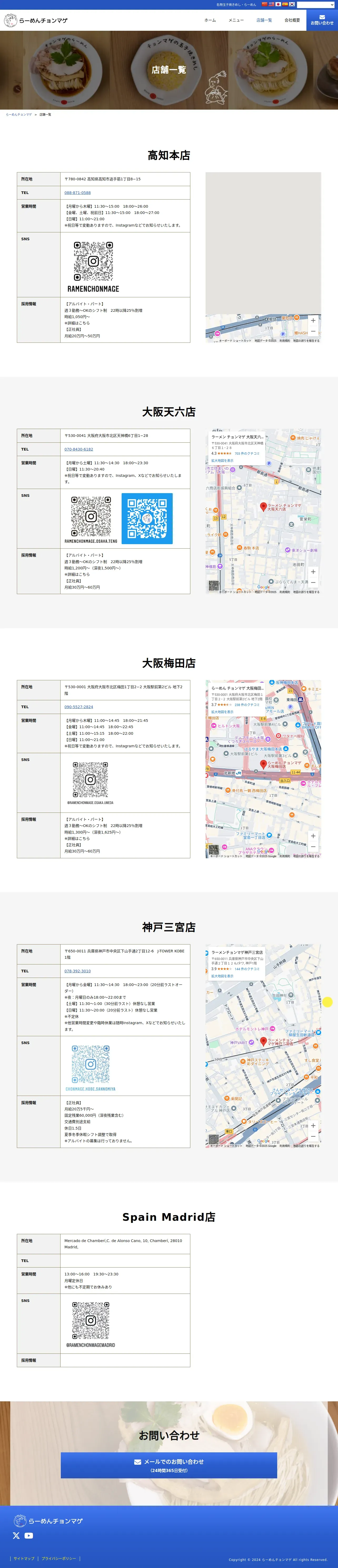Viewport: 338px width, 1568px height.
Task: Click 利用規約 on the Tenroku map
Action: [x=285, y=592]
